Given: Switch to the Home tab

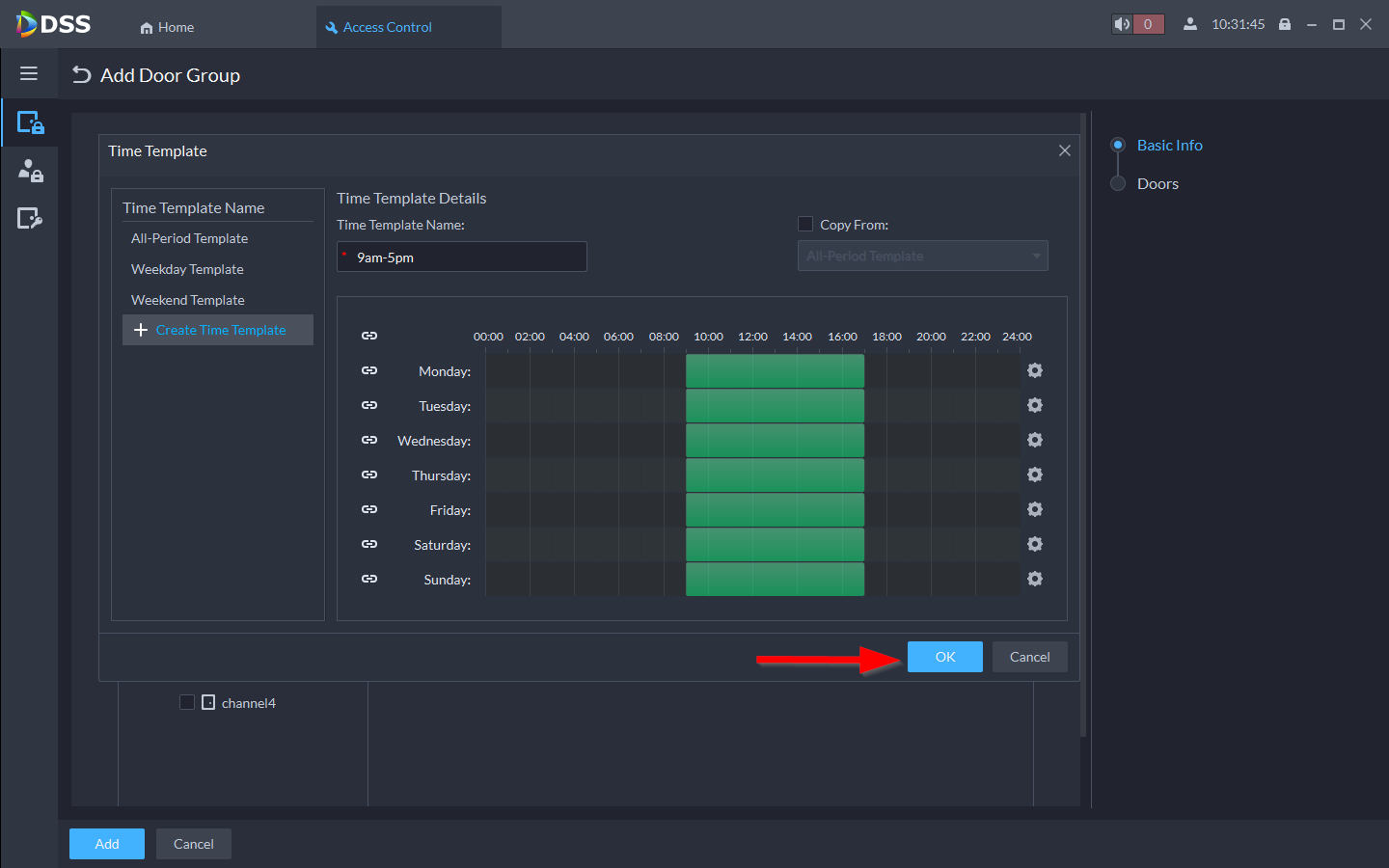Looking at the screenshot, I should 167,27.
